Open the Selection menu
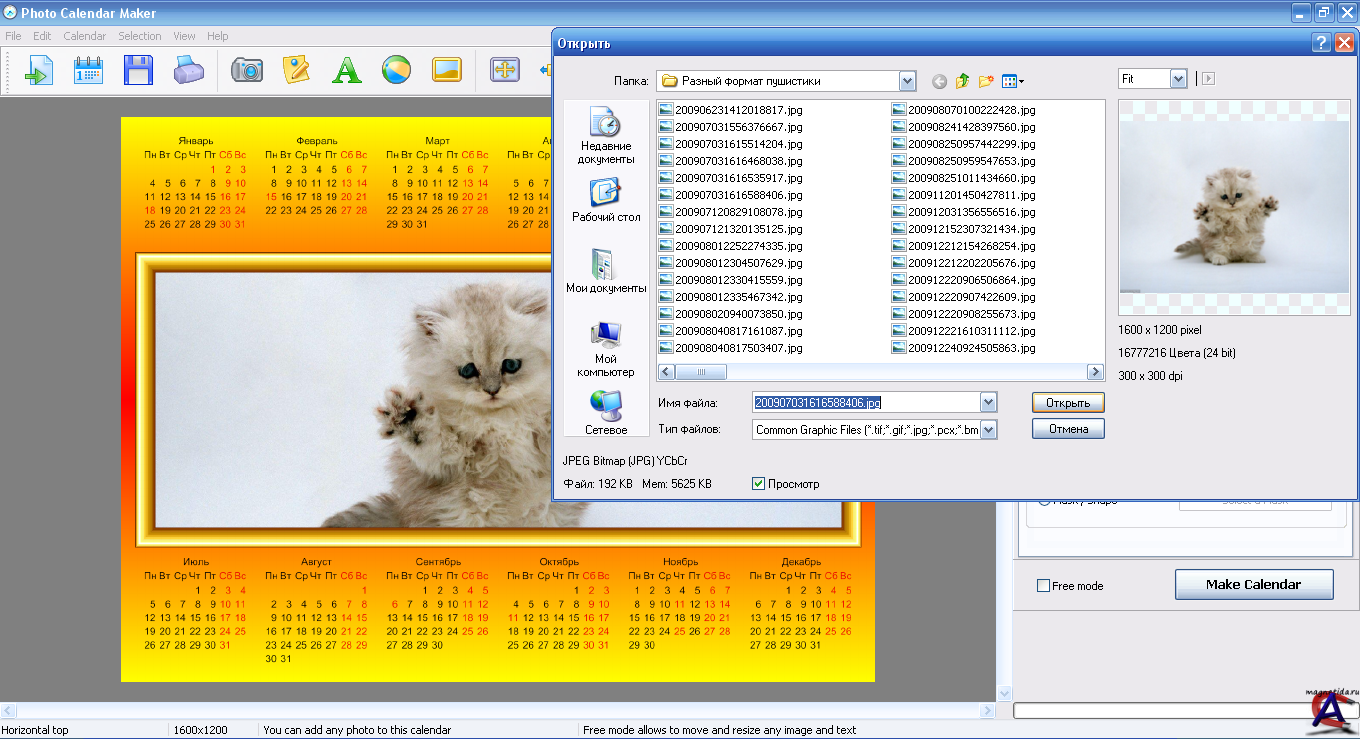Image resolution: width=1360 pixels, height=739 pixels. tap(139, 36)
